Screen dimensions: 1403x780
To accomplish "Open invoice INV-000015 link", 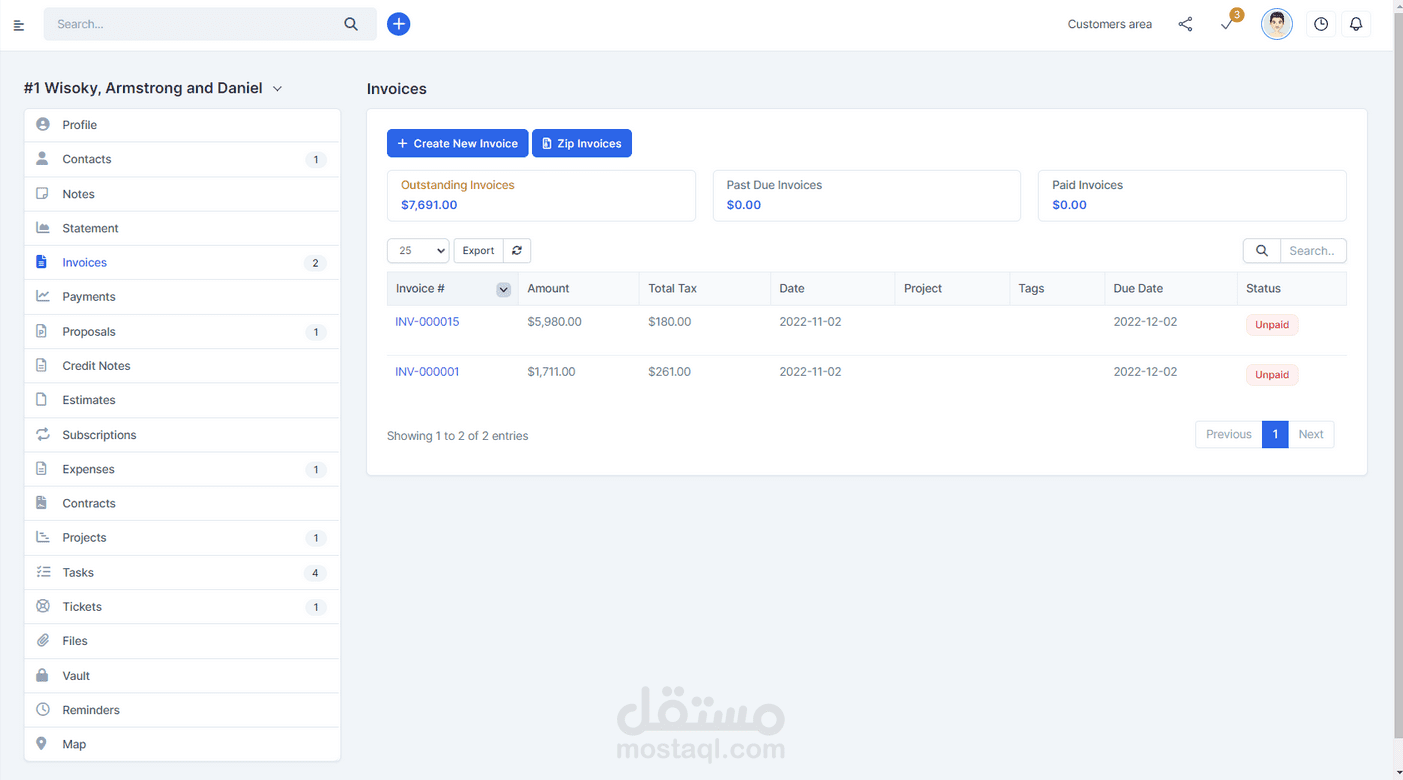I will [x=427, y=322].
